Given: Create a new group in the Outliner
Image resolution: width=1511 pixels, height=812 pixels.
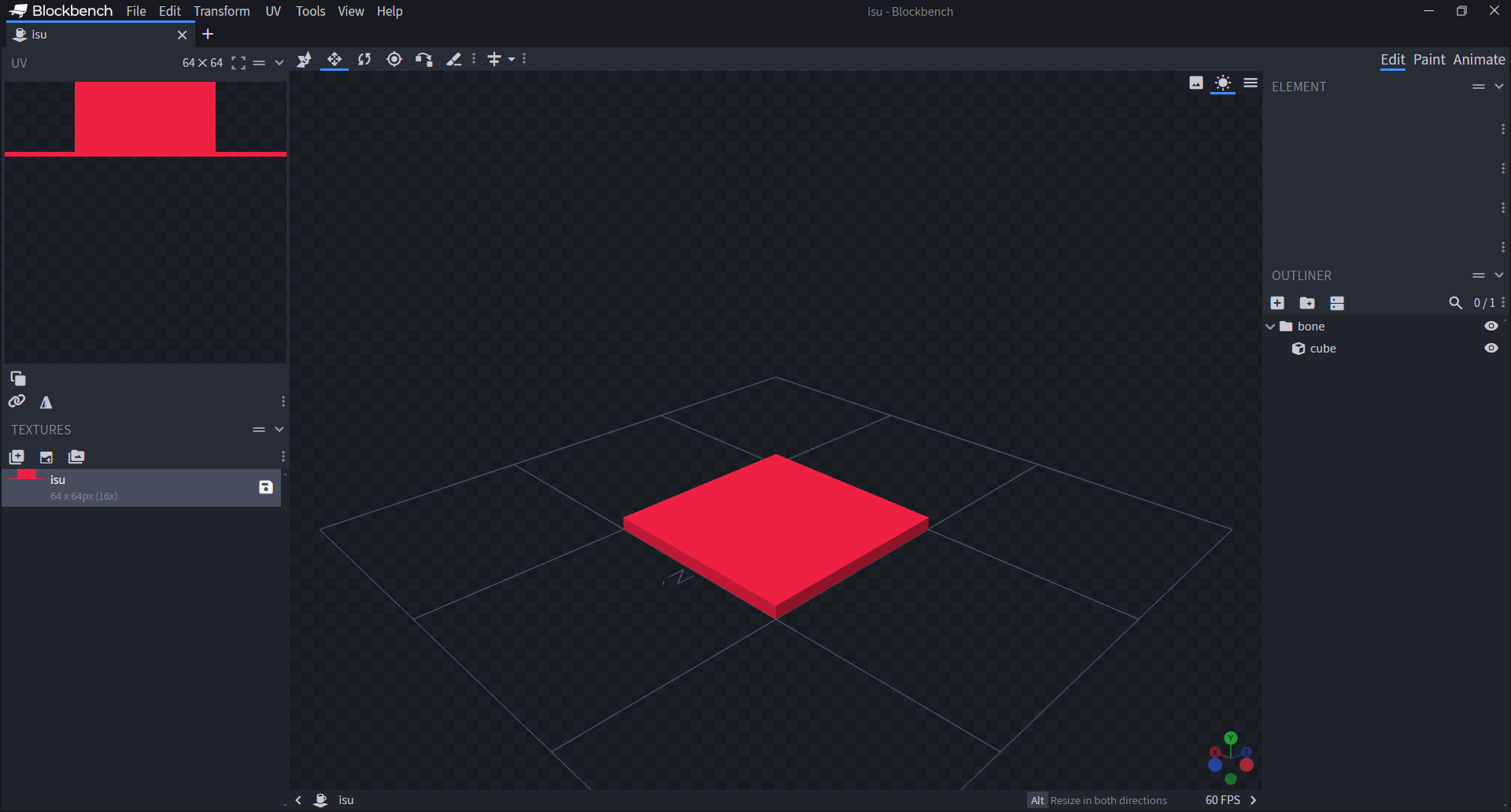Looking at the screenshot, I should (x=1308, y=303).
